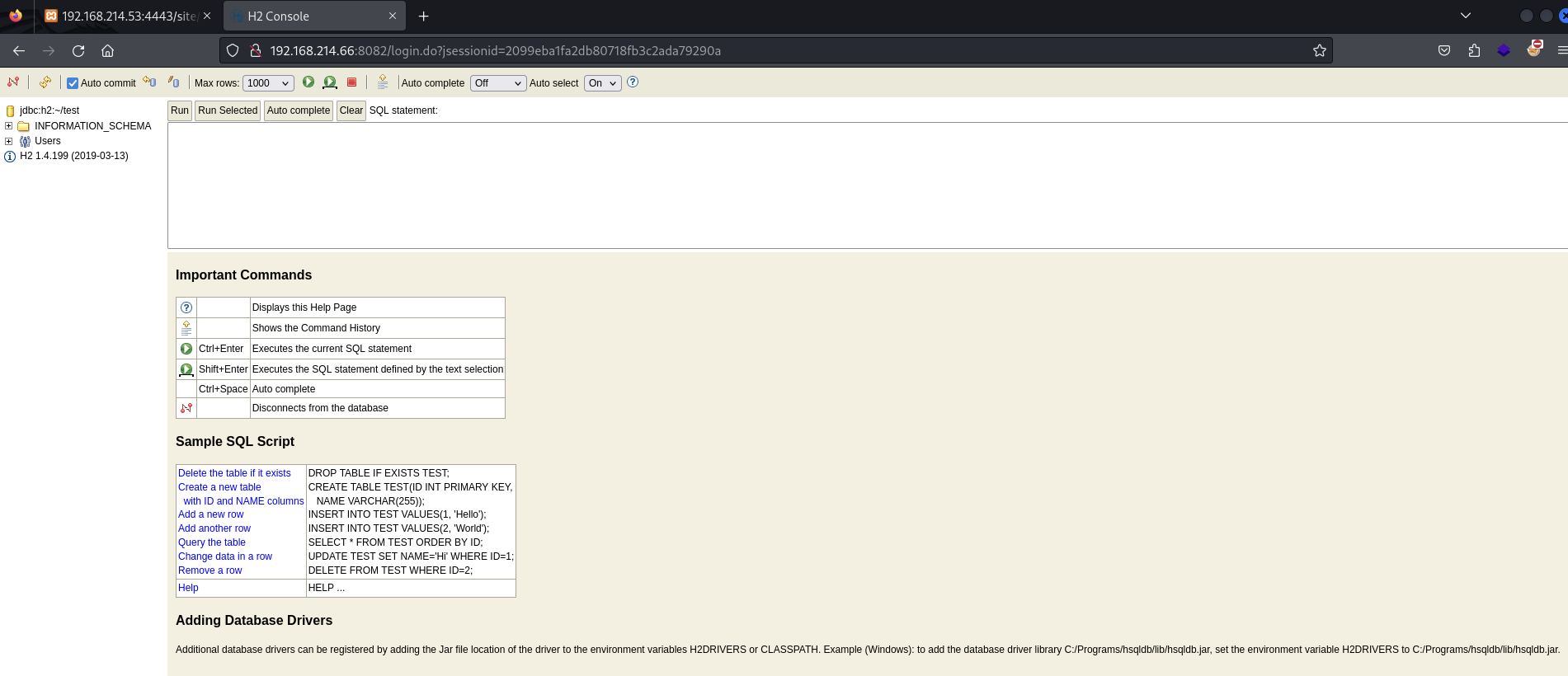Click the Refresh icon in the H2 toolbar

point(45,82)
